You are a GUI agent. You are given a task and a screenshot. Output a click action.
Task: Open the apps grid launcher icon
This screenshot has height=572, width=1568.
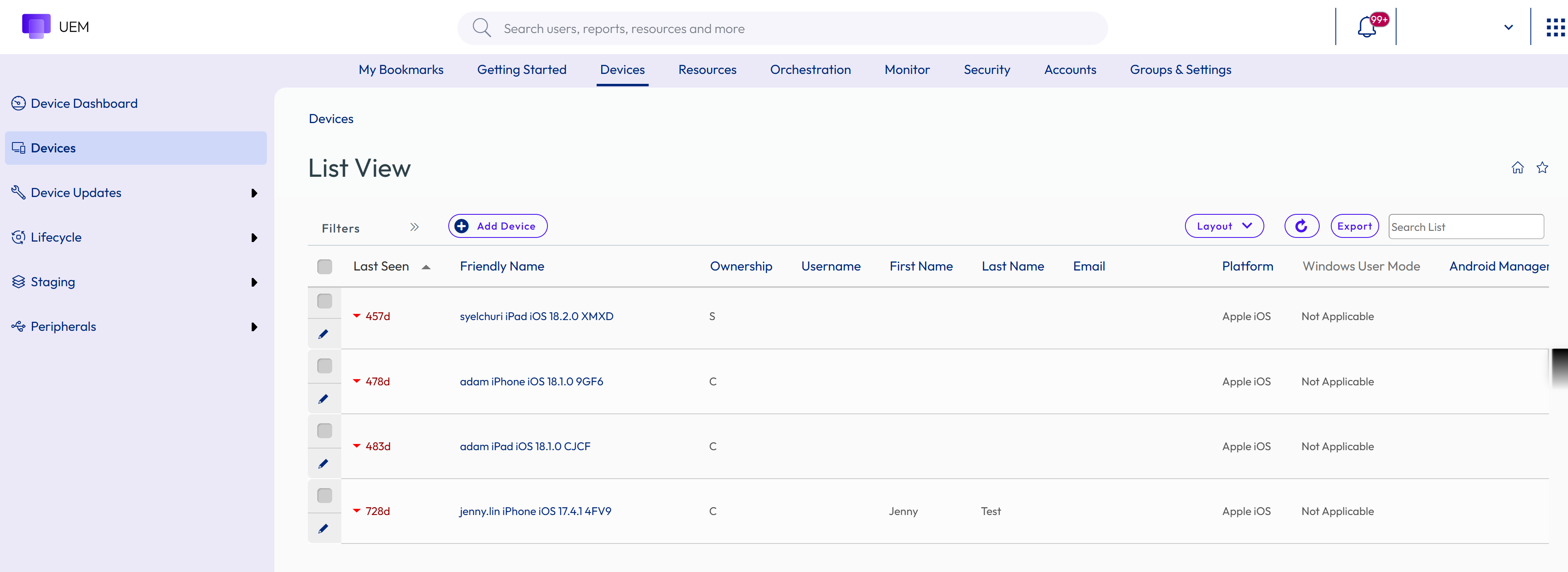point(1555,27)
